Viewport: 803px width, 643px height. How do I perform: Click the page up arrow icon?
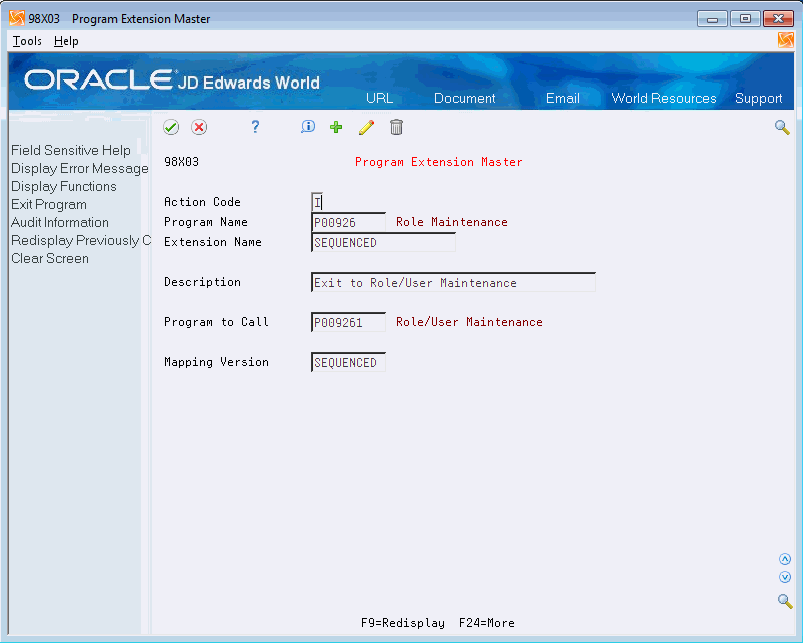tap(785, 559)
